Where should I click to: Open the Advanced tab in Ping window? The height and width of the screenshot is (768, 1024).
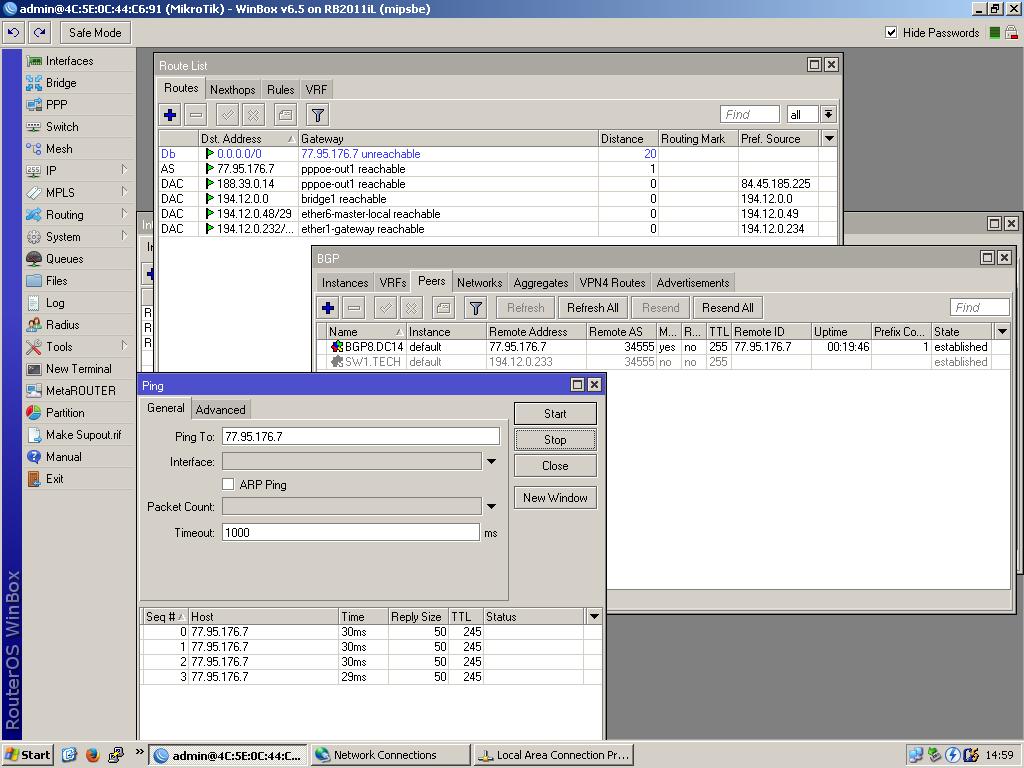click(x=221, y=409)
